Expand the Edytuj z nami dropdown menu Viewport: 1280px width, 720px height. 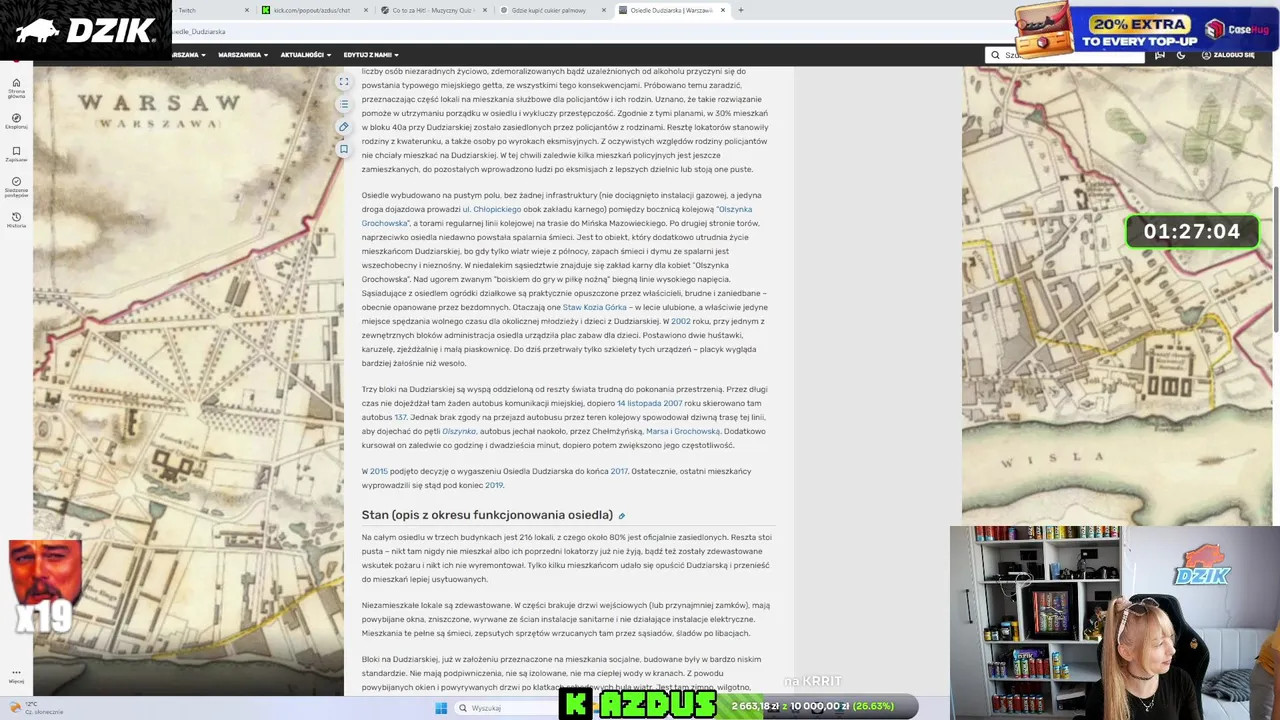click(x=370, y=55)
